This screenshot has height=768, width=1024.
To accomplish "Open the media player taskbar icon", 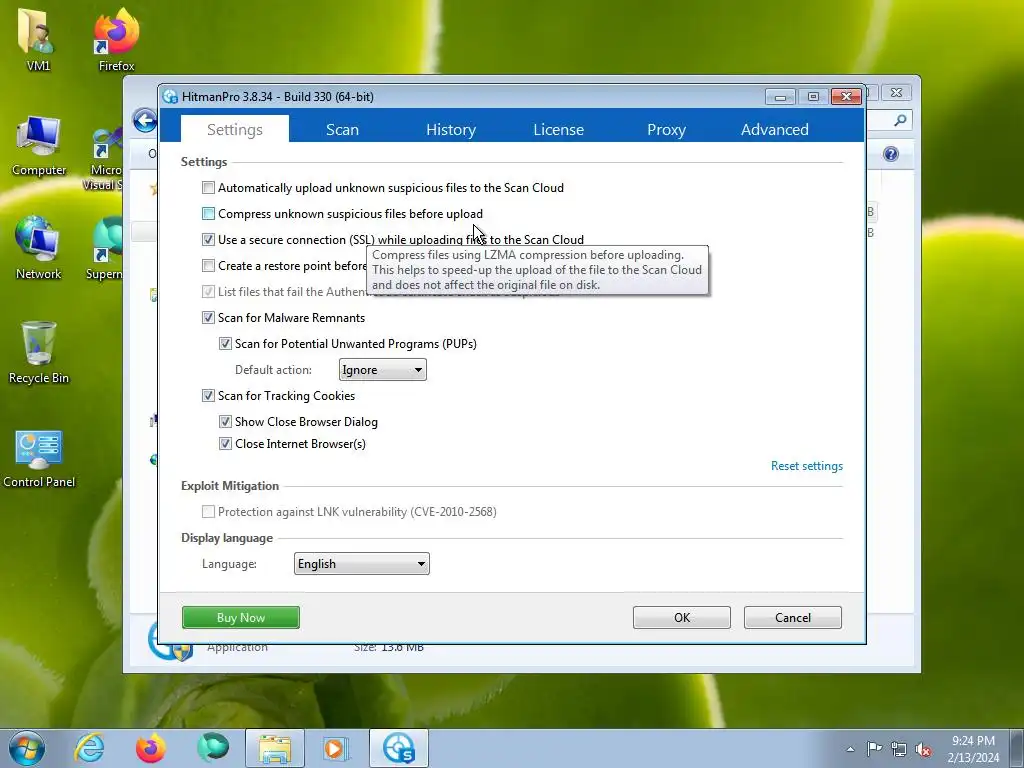I will (337, 748).
